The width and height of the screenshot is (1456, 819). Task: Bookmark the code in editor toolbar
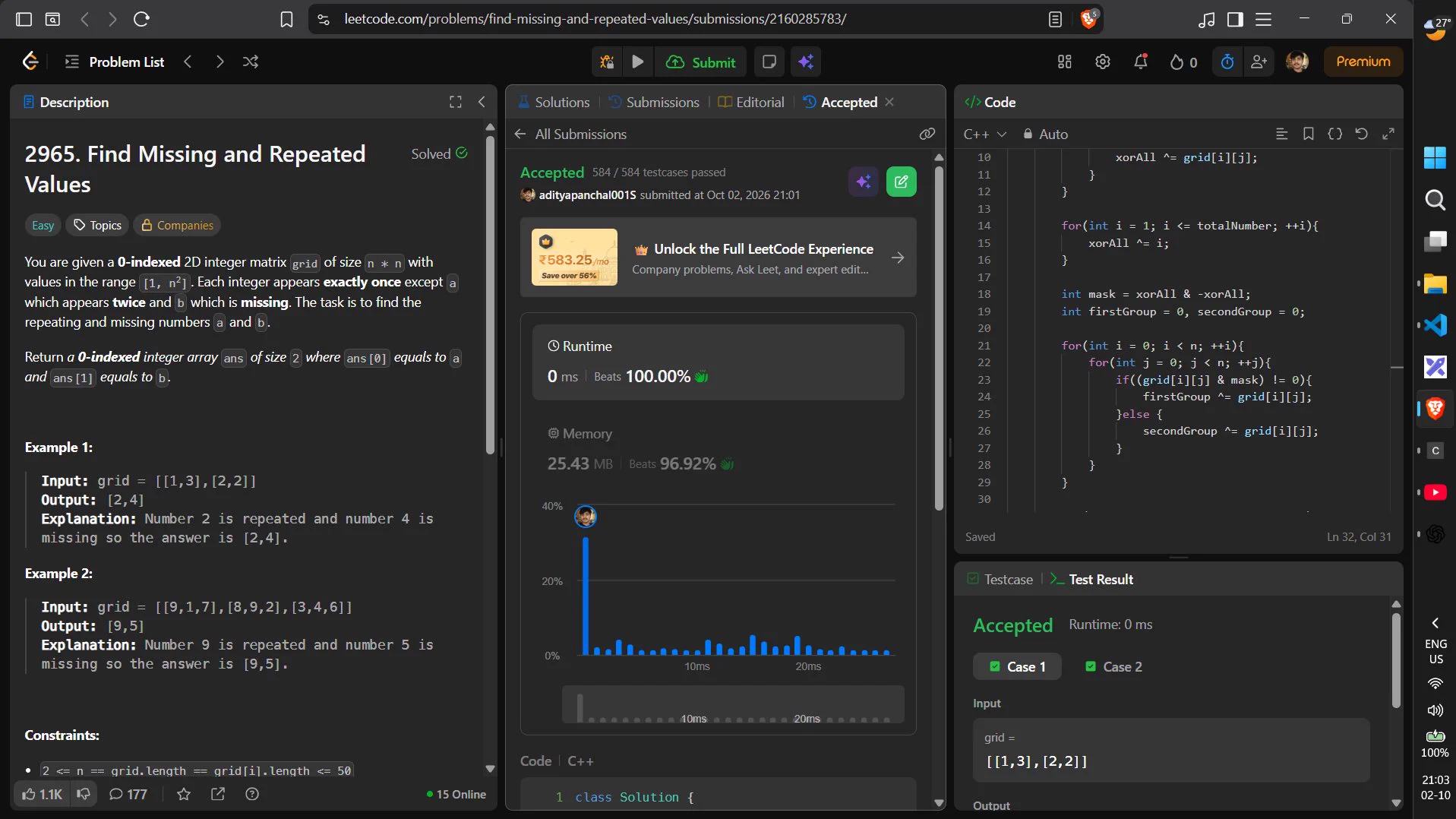click(x=1308, y=134)
